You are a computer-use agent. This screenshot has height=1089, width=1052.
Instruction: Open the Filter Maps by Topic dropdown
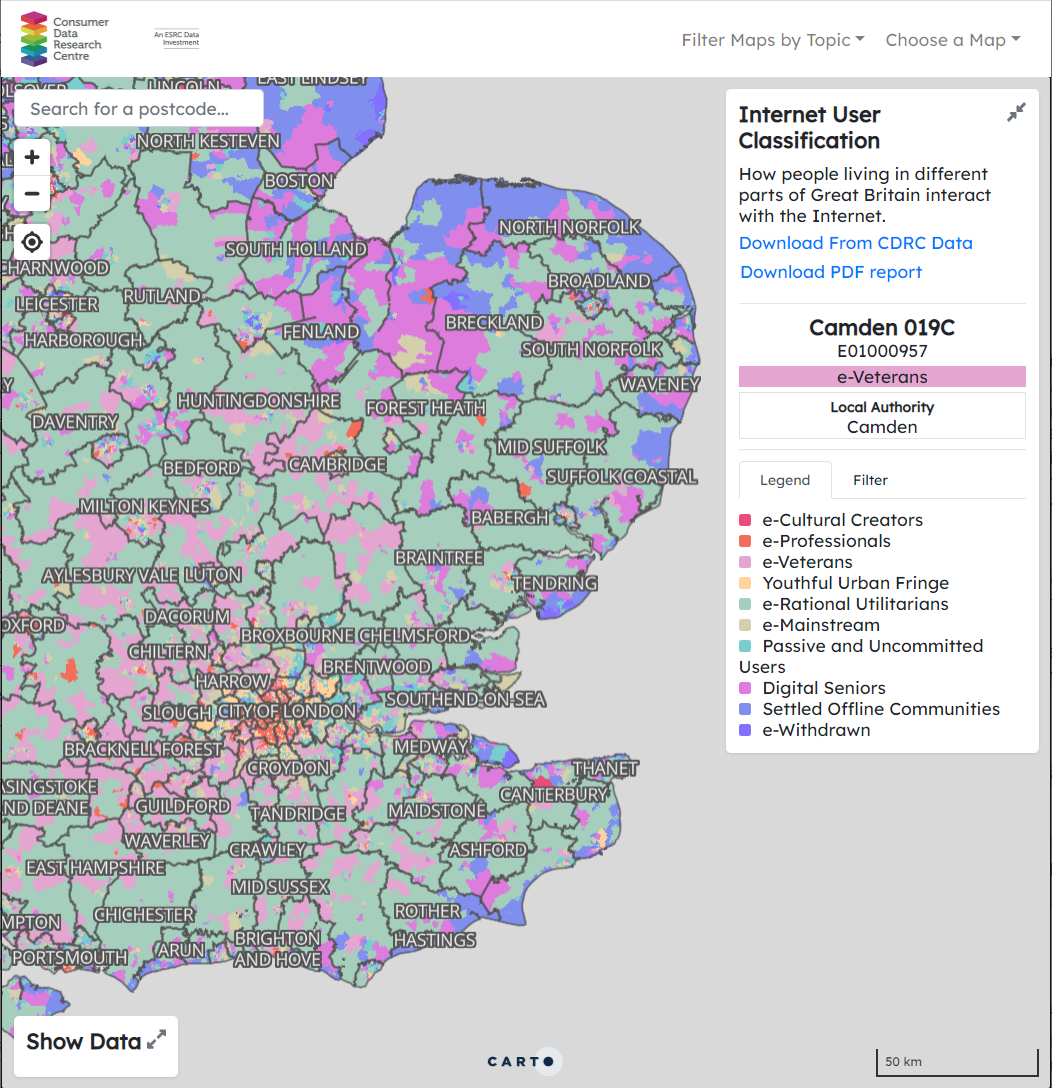pos(773,40)
